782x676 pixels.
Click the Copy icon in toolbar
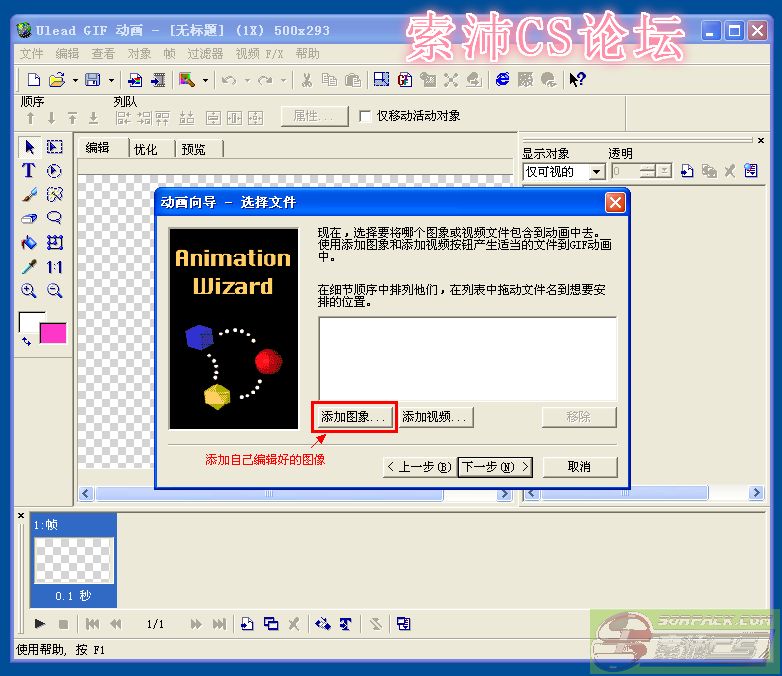(329, 80)
